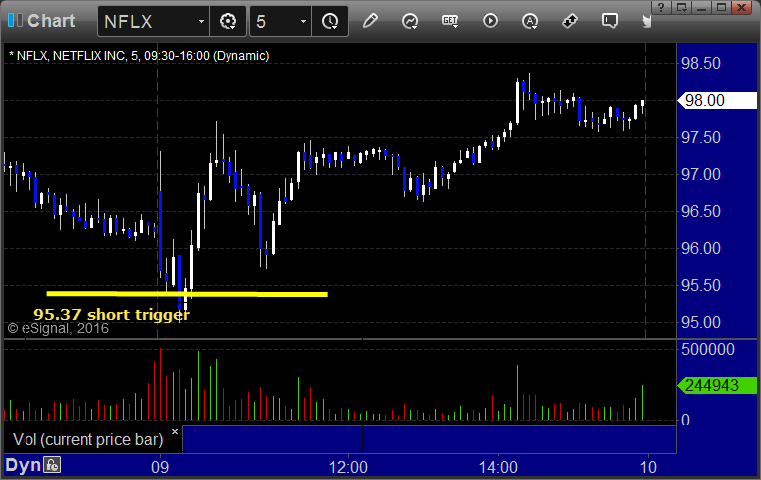Open the symbol settings gear menu
Viewport: 761px width, 480px height.
pyautogui.click(x=228, y=22)
